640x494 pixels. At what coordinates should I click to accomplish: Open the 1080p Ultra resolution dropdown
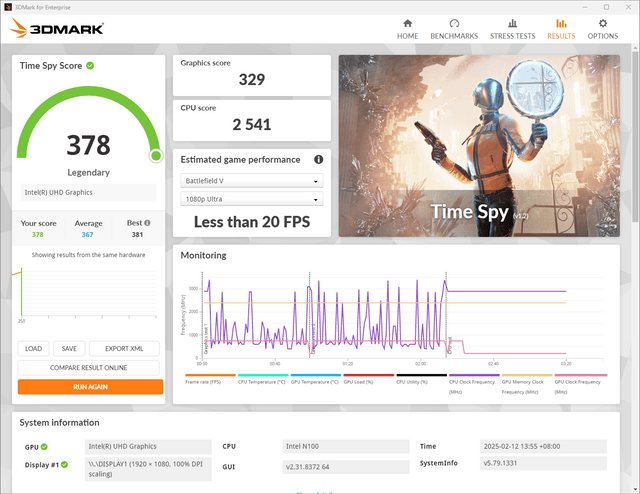[x=251, y=199]
